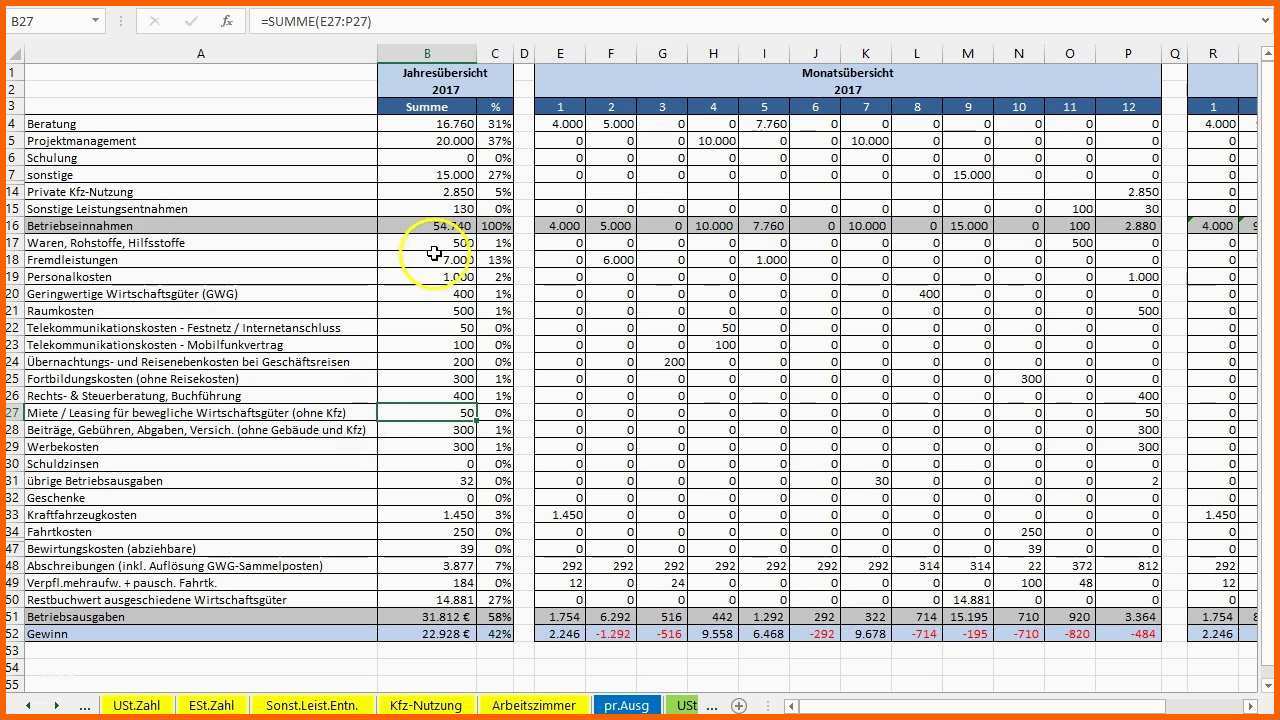Open the Name Box dropdown arrow
The image size is (1280, 720).
96,21
